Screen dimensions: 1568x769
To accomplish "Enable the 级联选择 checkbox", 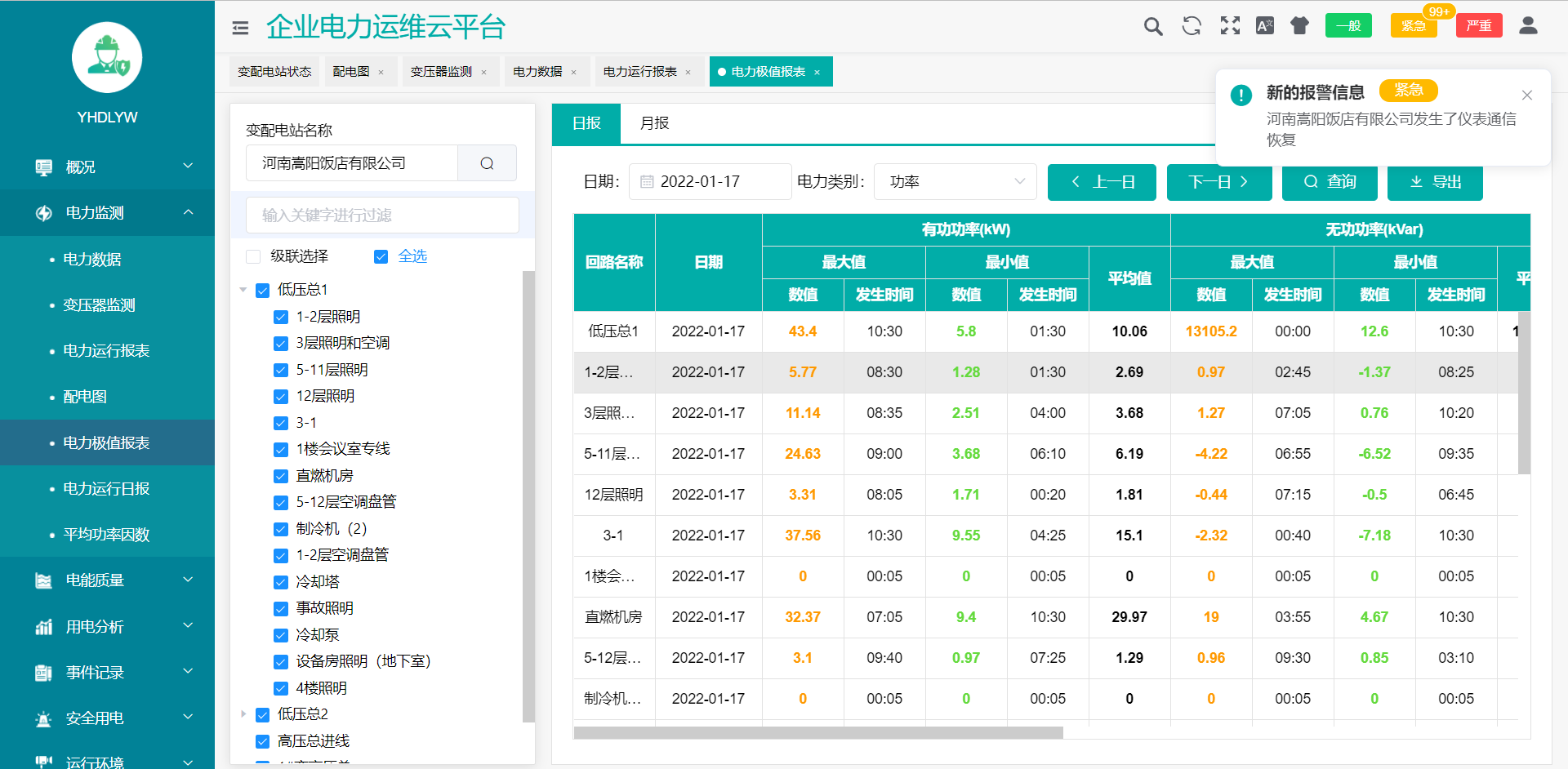I will (x=253, y=257).
